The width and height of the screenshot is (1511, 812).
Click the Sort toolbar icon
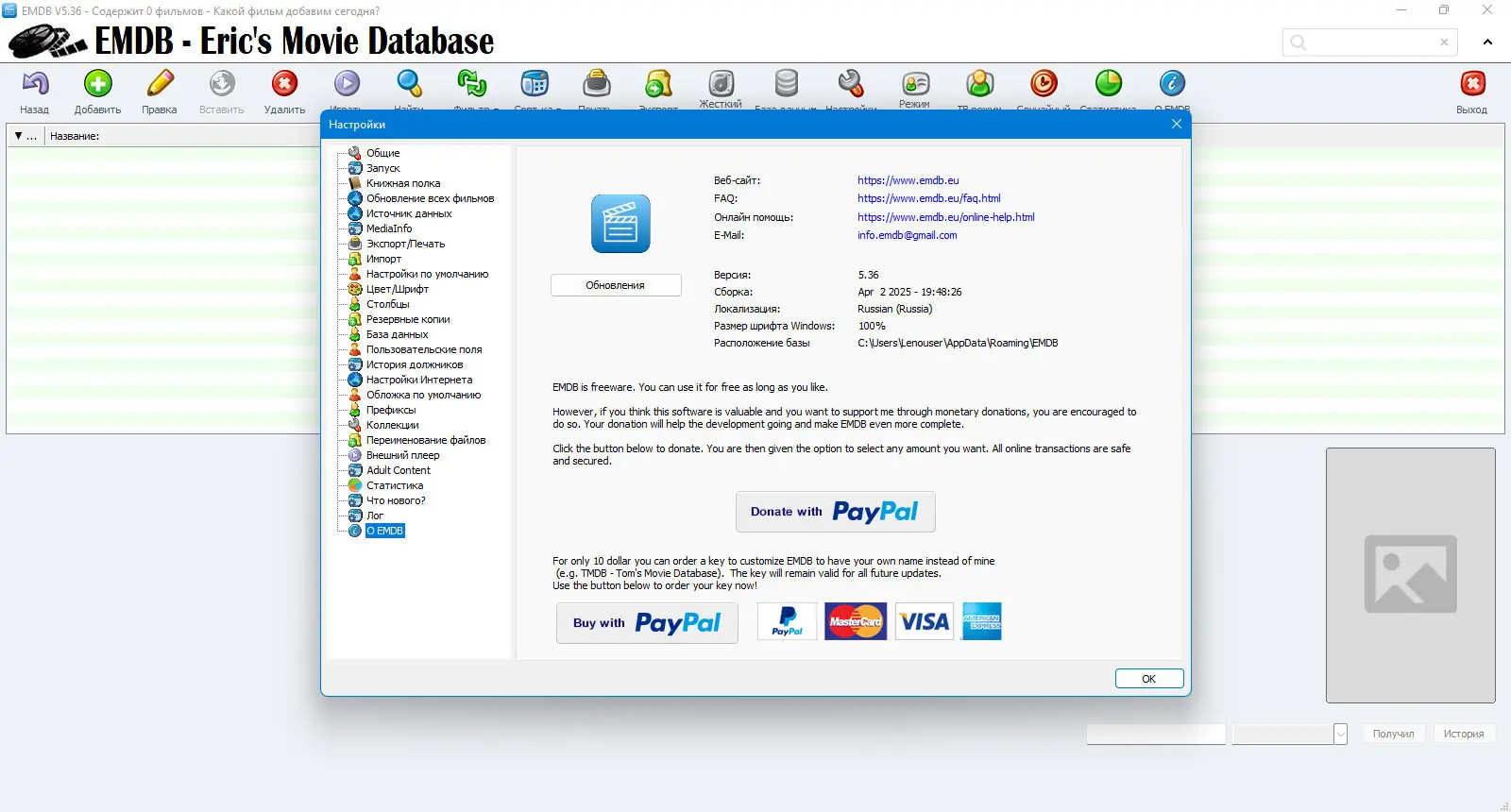click(x=535, y=84)
